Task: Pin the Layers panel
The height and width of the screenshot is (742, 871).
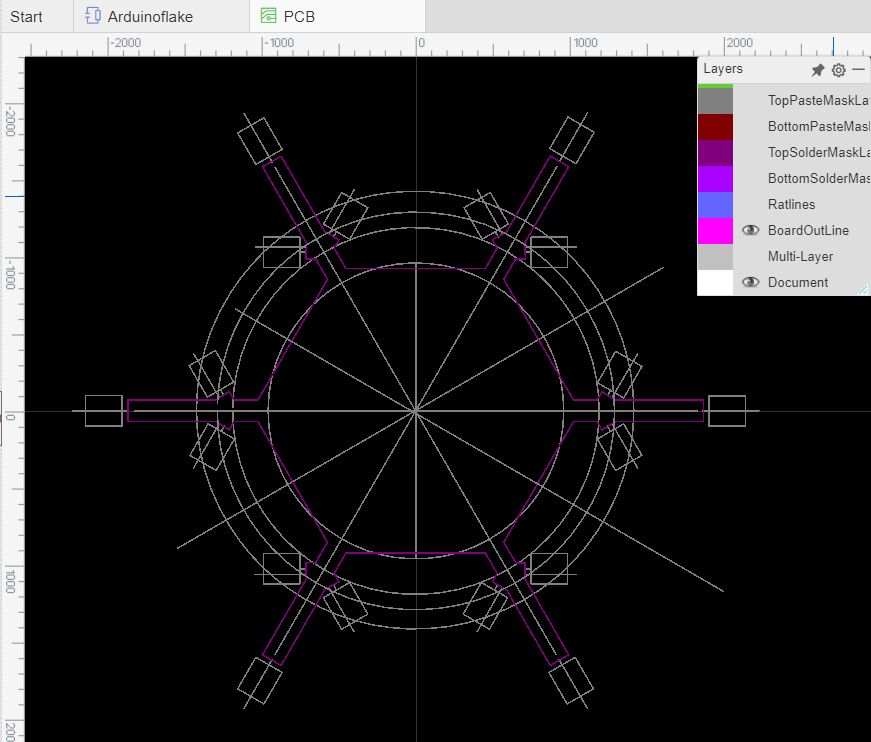Action: 818,70
